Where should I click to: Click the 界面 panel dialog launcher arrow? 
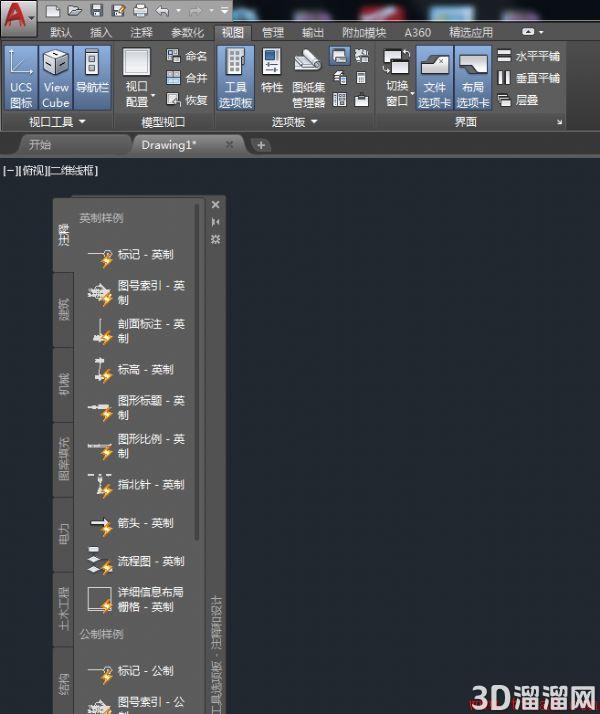(x=559, y=122)
